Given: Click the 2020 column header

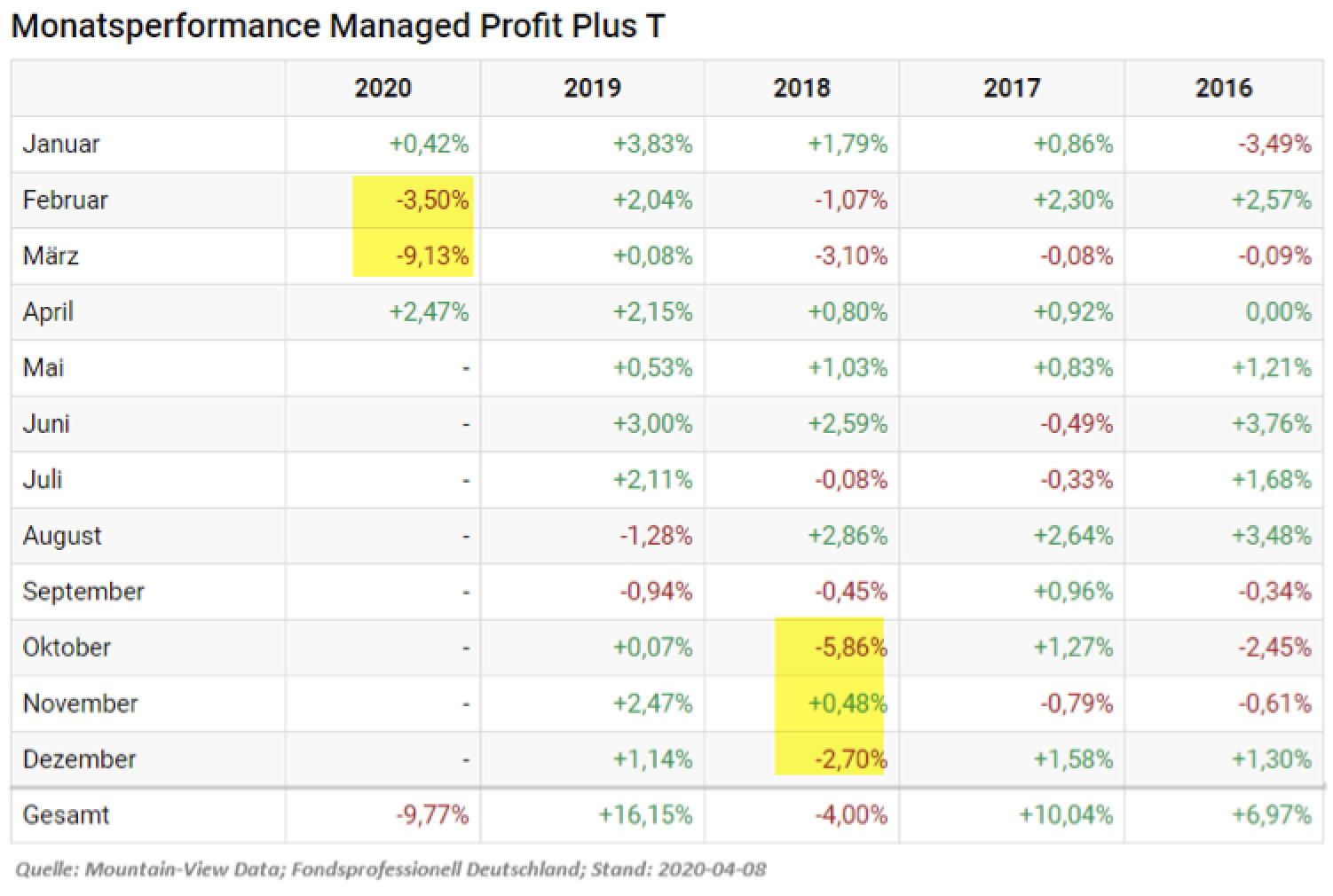Looking at the screenshot, I should (383, 88).
